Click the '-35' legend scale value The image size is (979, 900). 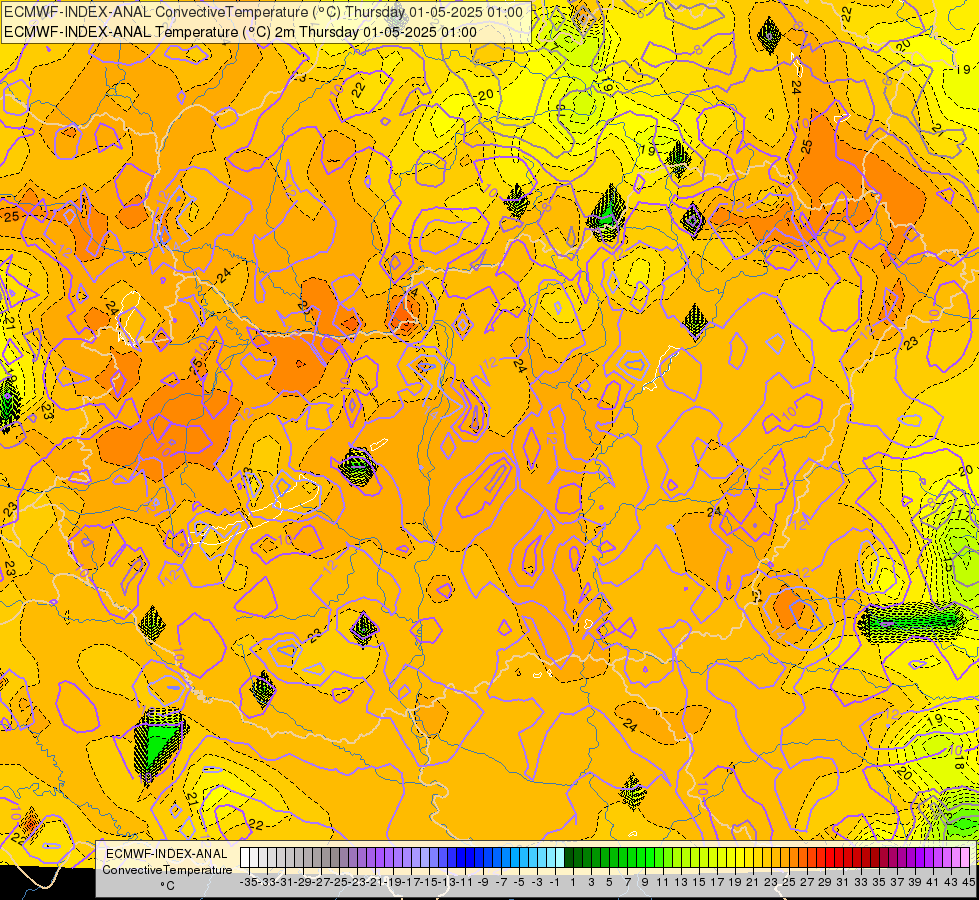tap(249, 883)
